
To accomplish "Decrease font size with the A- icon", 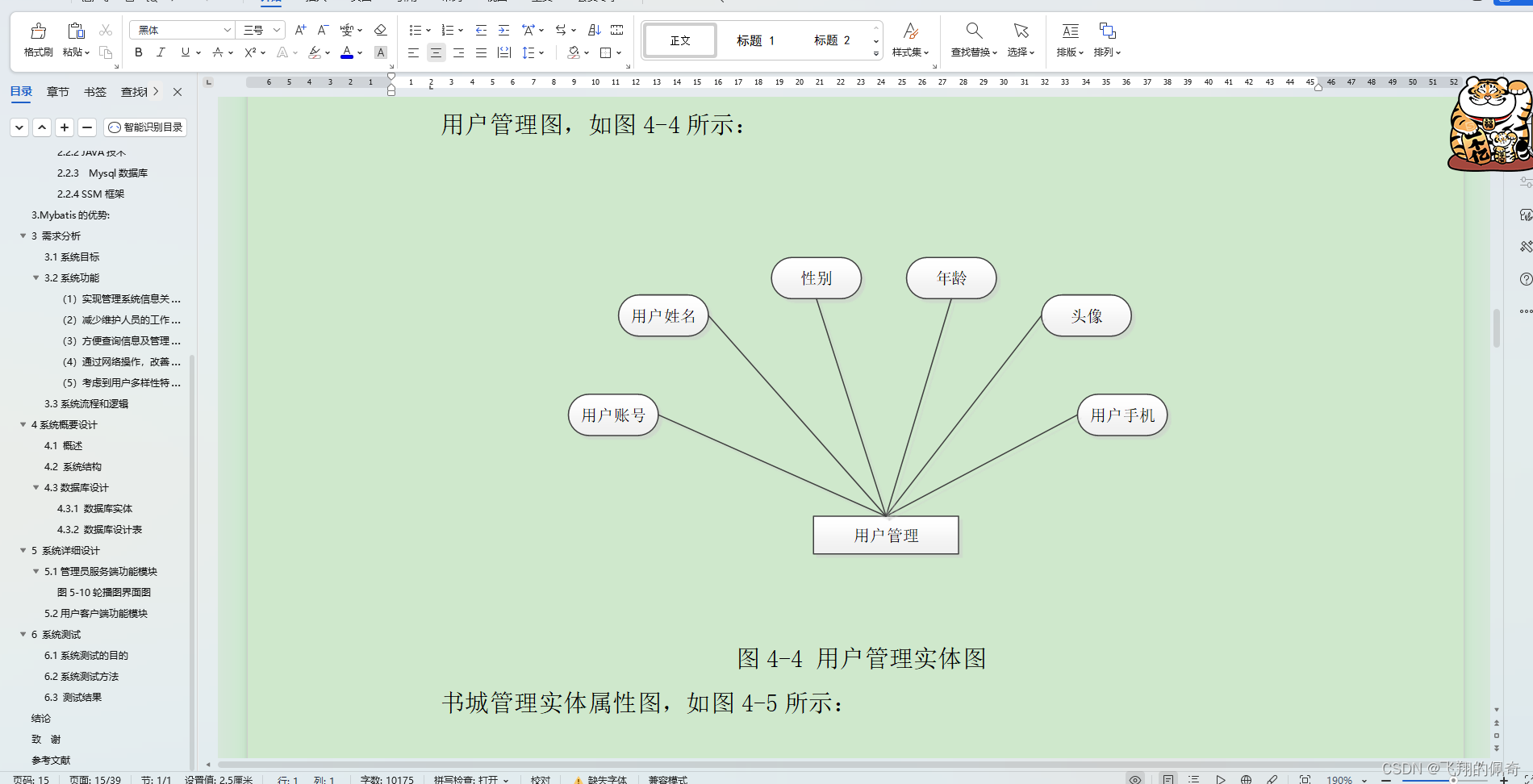I will pos(323,30).
